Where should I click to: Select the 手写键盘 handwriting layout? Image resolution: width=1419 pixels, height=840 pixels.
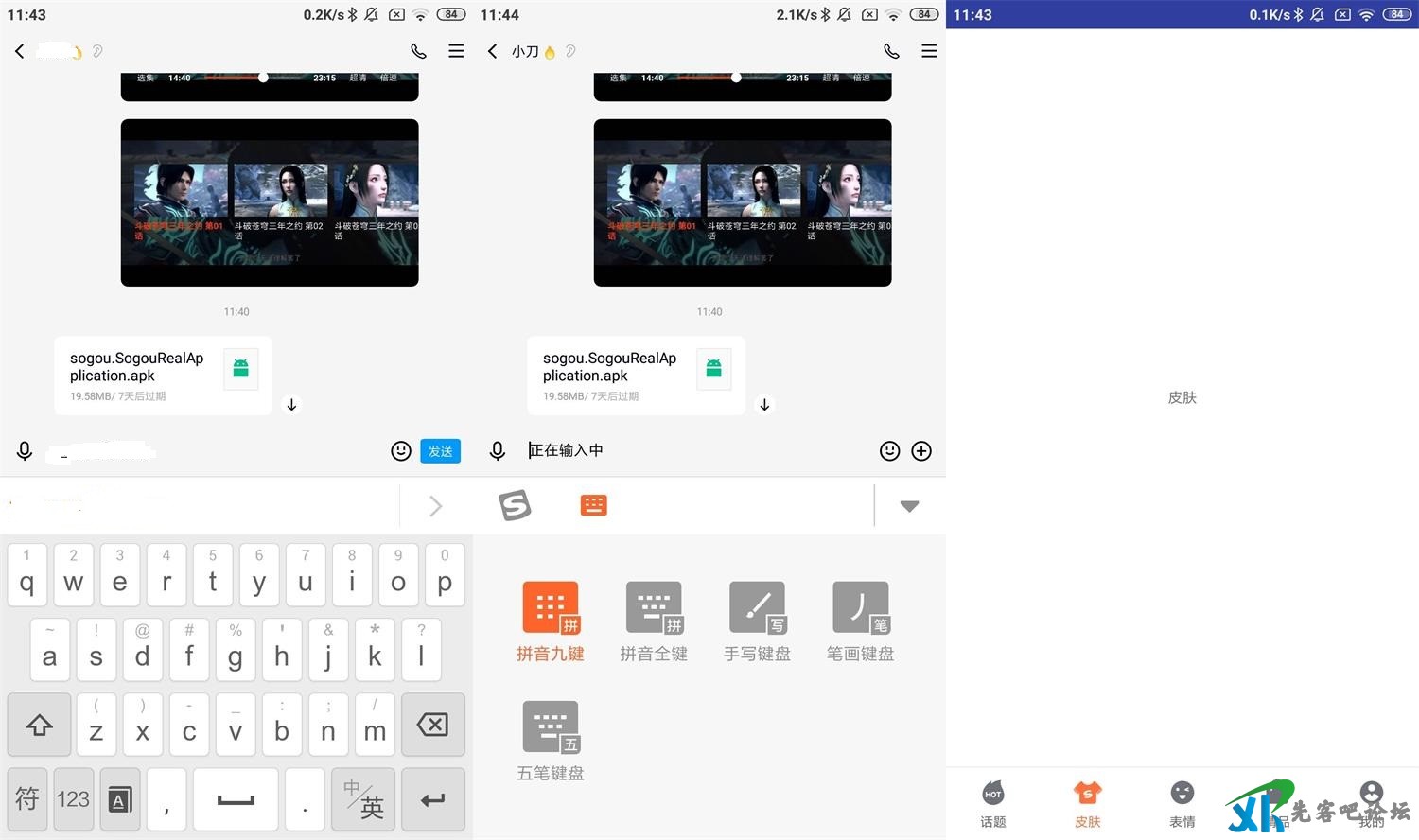tap(757, 621)
